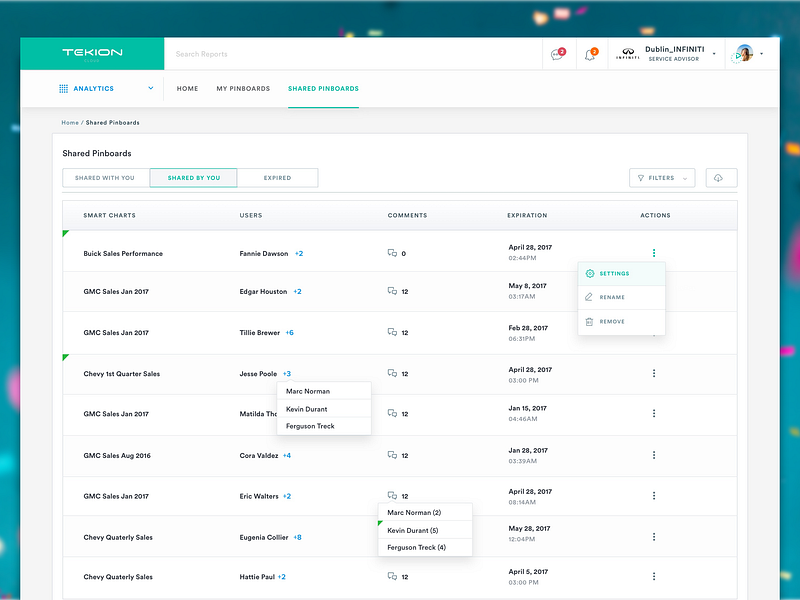Viewport: 800px width, 600px height.
Task: Open Buick Sales Performance chart
Action: 123,254
